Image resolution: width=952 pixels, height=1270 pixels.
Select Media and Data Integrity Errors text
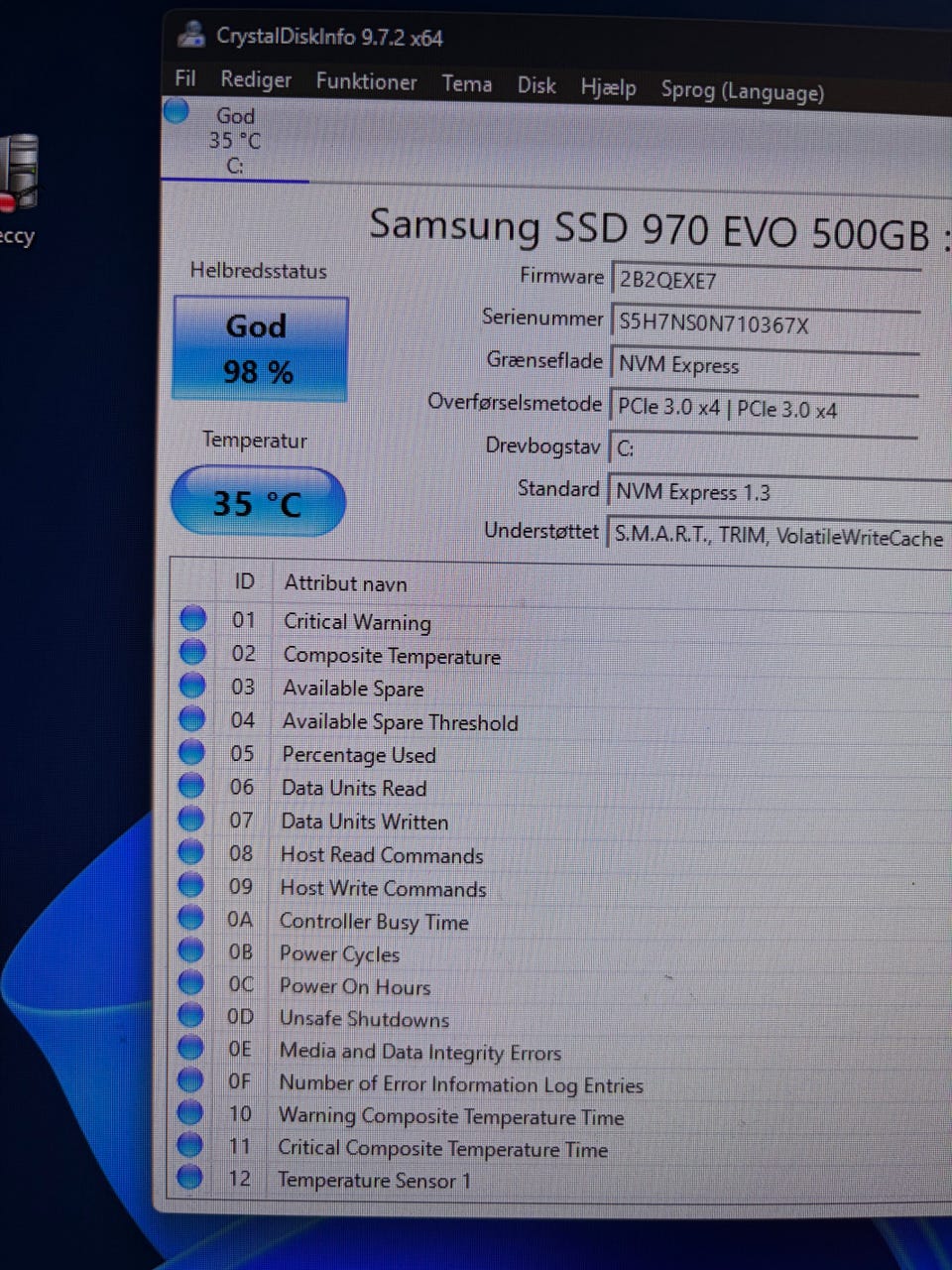coord(419,1052)
